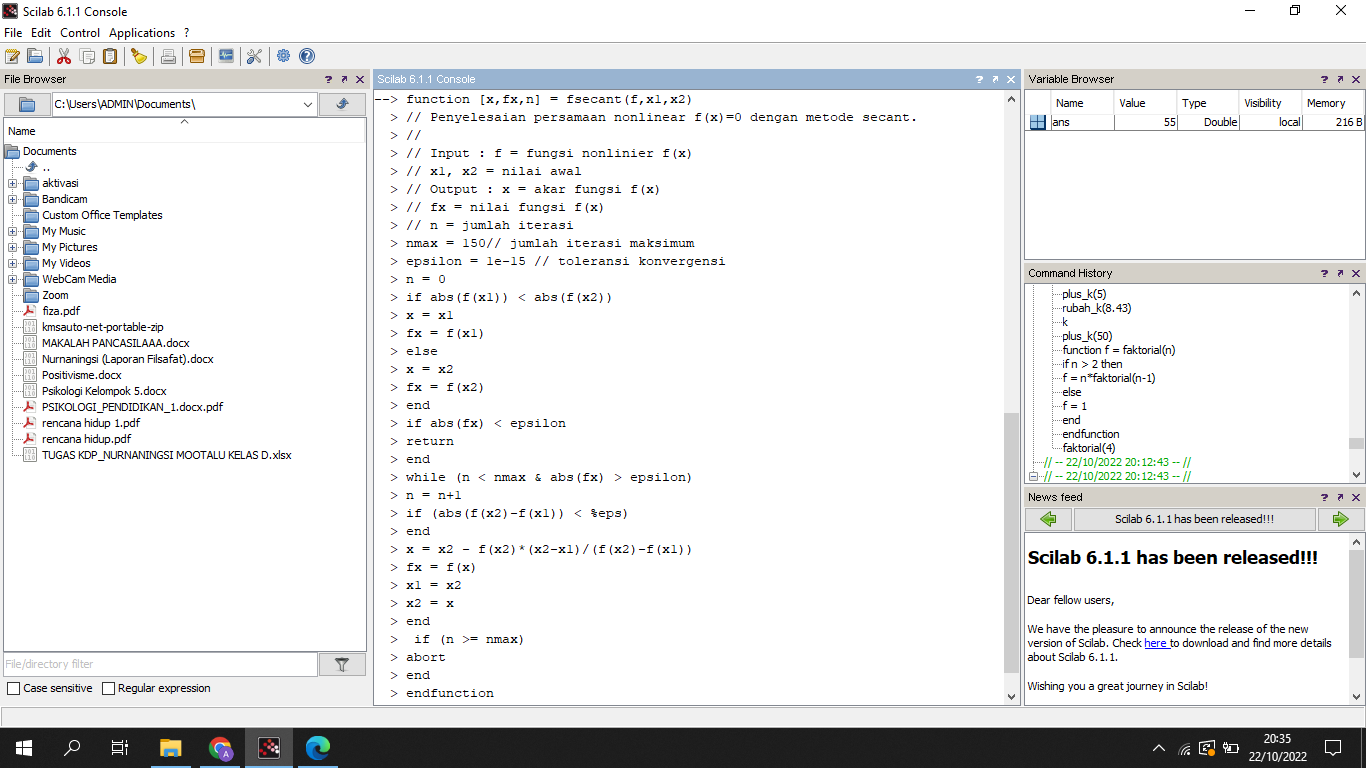The image size is (1366, 768).
Task: Open the File menu
Action: (x=13, y=33)
